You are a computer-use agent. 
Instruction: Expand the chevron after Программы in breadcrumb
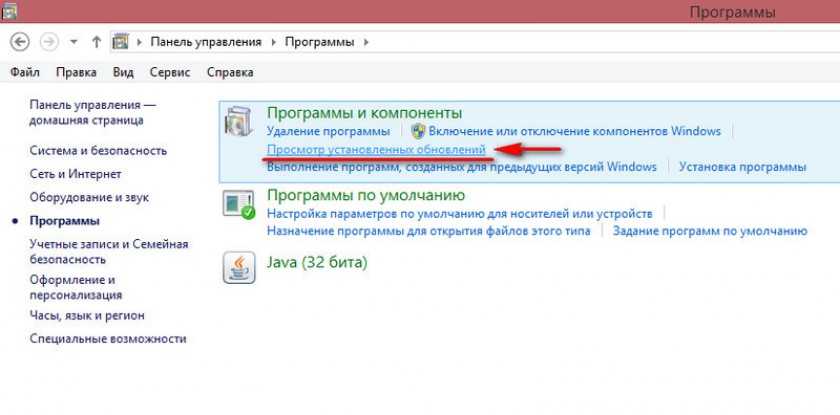[x=365, y=42]
